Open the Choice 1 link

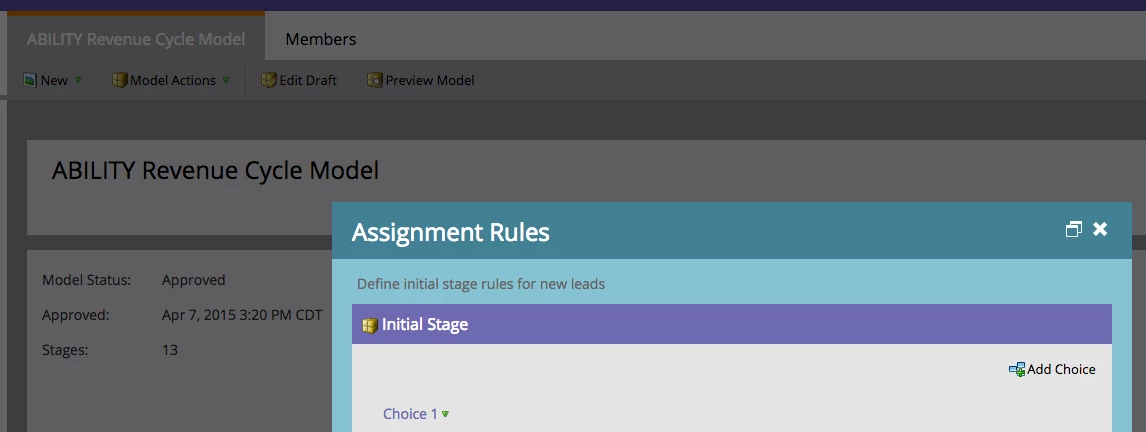pos(410,414)
